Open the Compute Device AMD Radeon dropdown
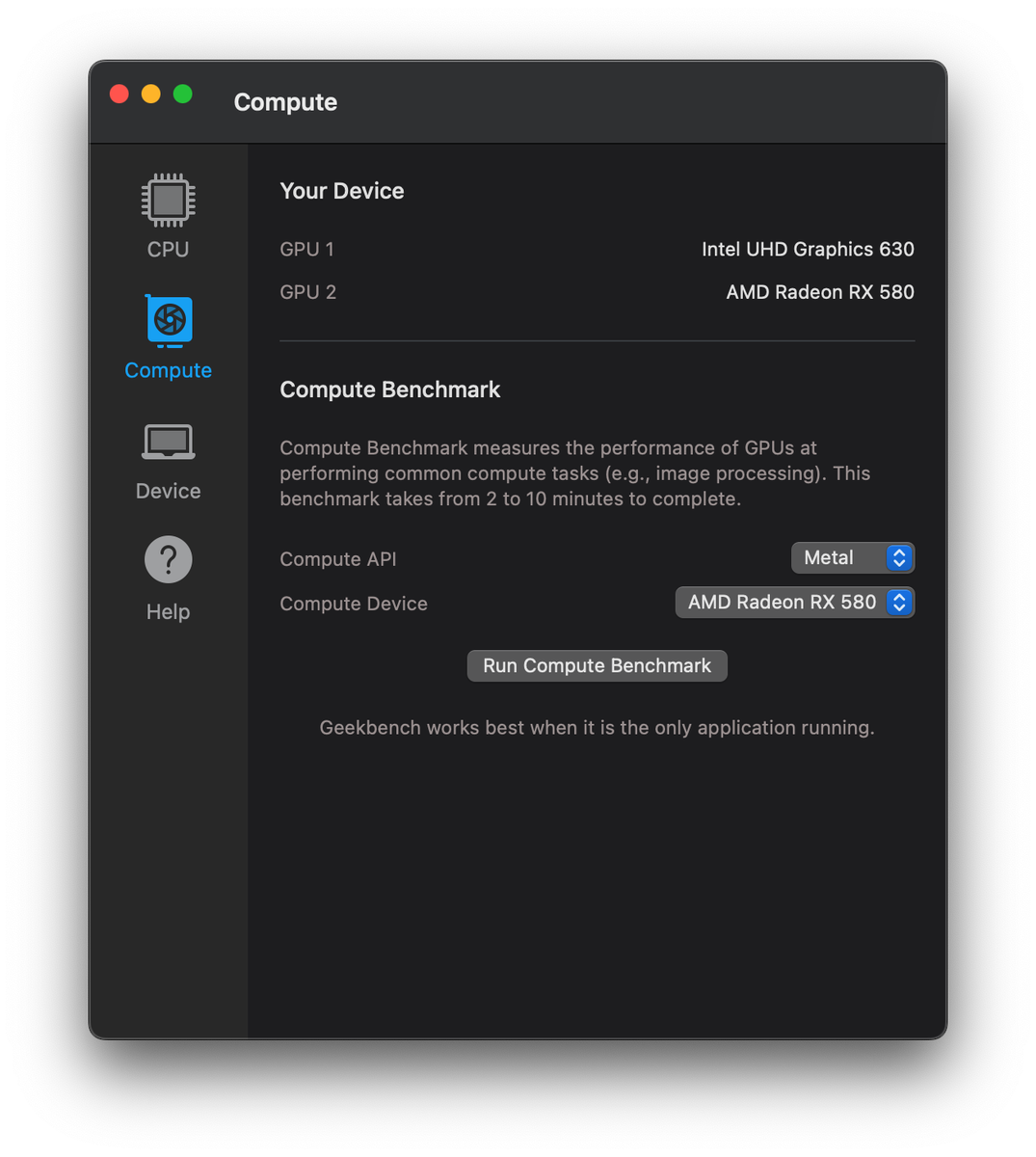This screenshot has width=1036, height=1157. coord(795,603)
